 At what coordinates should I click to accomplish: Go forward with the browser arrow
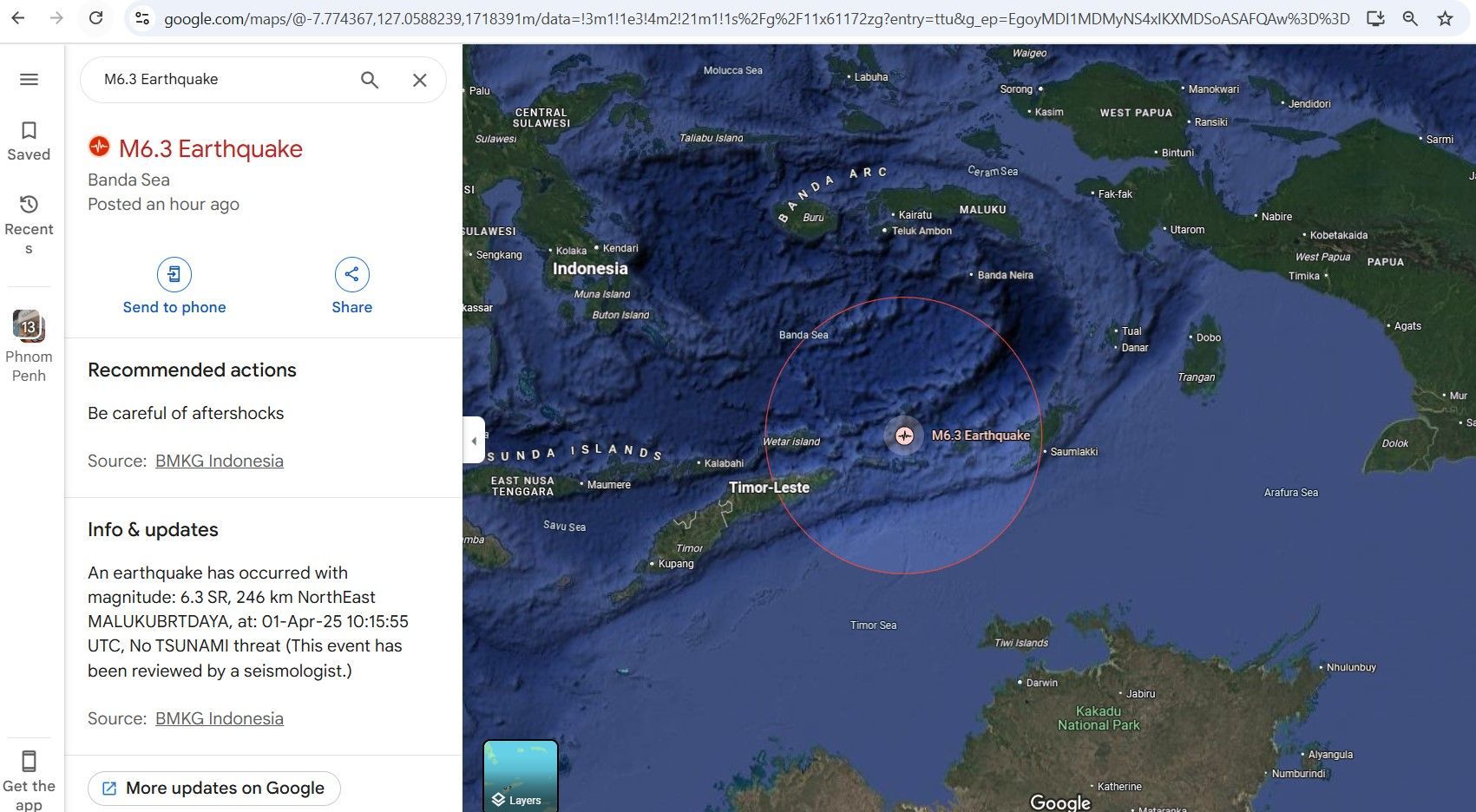pos(56,18)
